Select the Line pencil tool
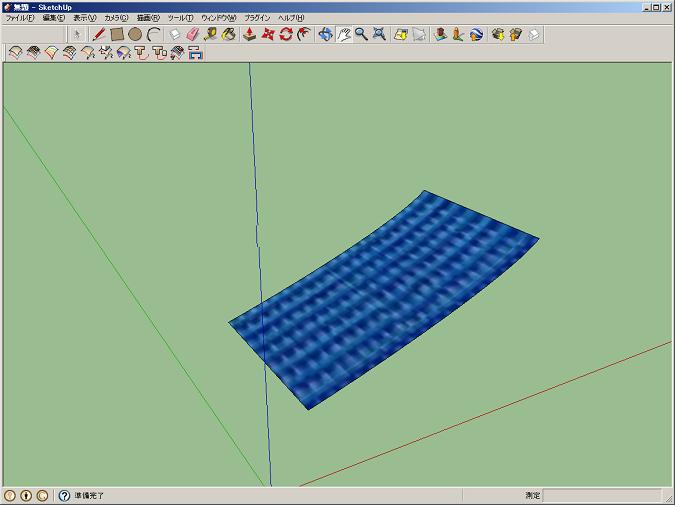The width and height of the screenshot is (675, 505). pyautogui.click(x=99, y=34)
